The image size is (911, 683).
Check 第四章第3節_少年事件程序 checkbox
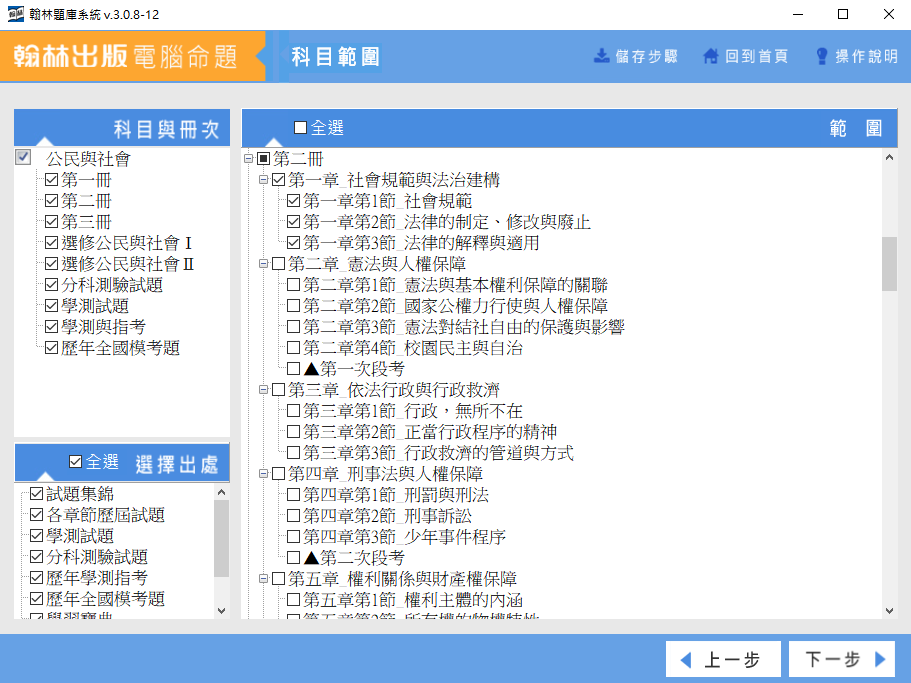click(293, 537)
